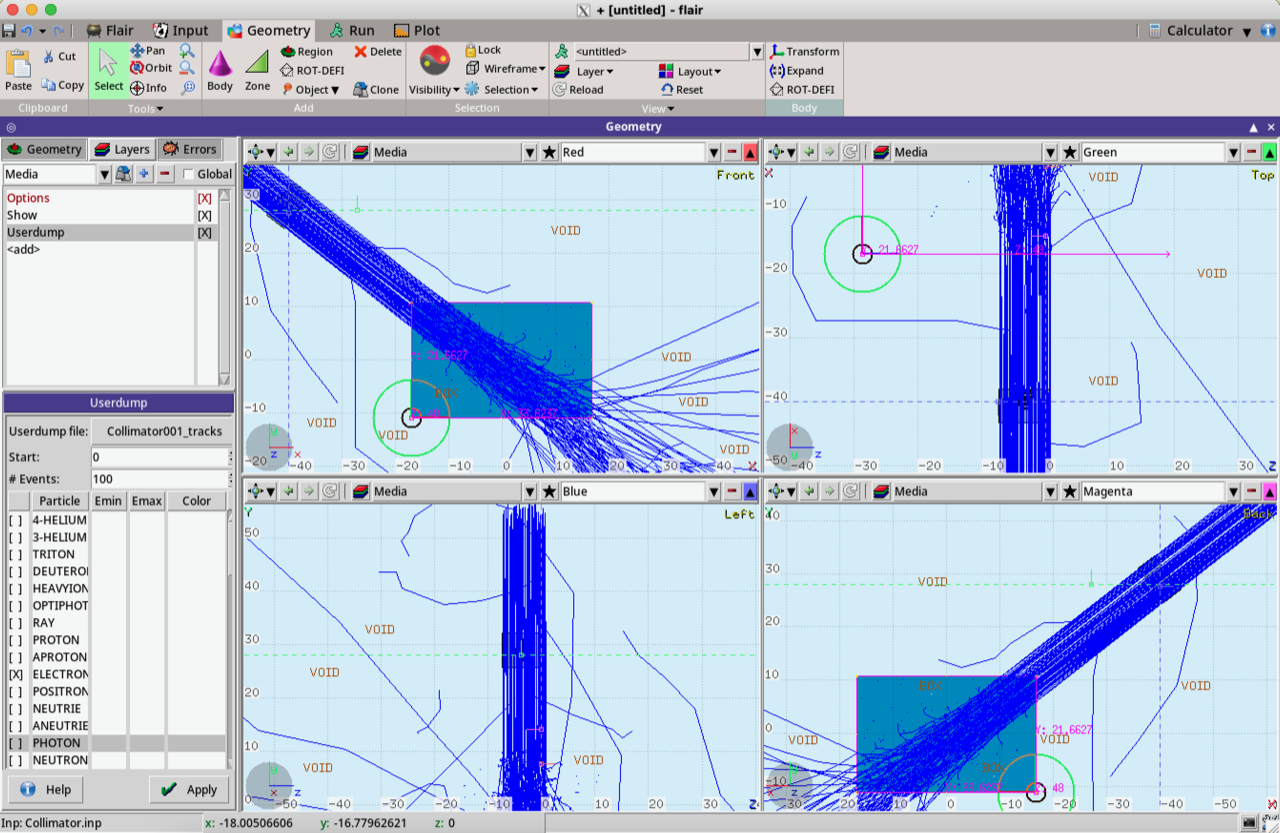Image resolution: width=1280 pixels, height=833 pixels.
Task: Uncheck the ELECTRON particle checkbox
Action: point(16,675)
